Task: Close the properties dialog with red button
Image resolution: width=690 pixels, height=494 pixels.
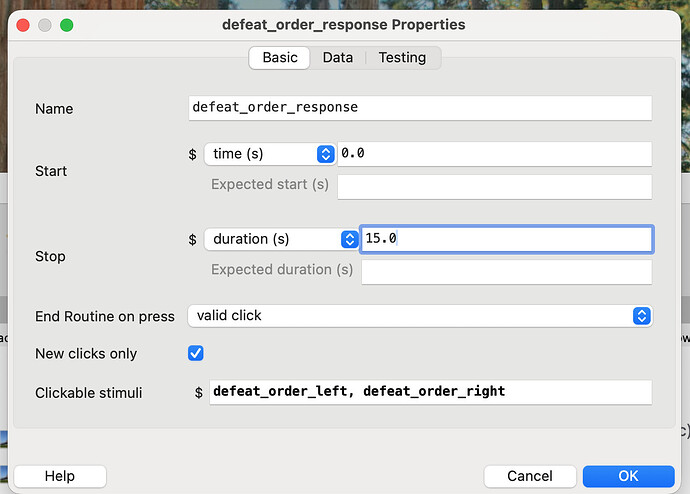Action: [x=23, y=25]
